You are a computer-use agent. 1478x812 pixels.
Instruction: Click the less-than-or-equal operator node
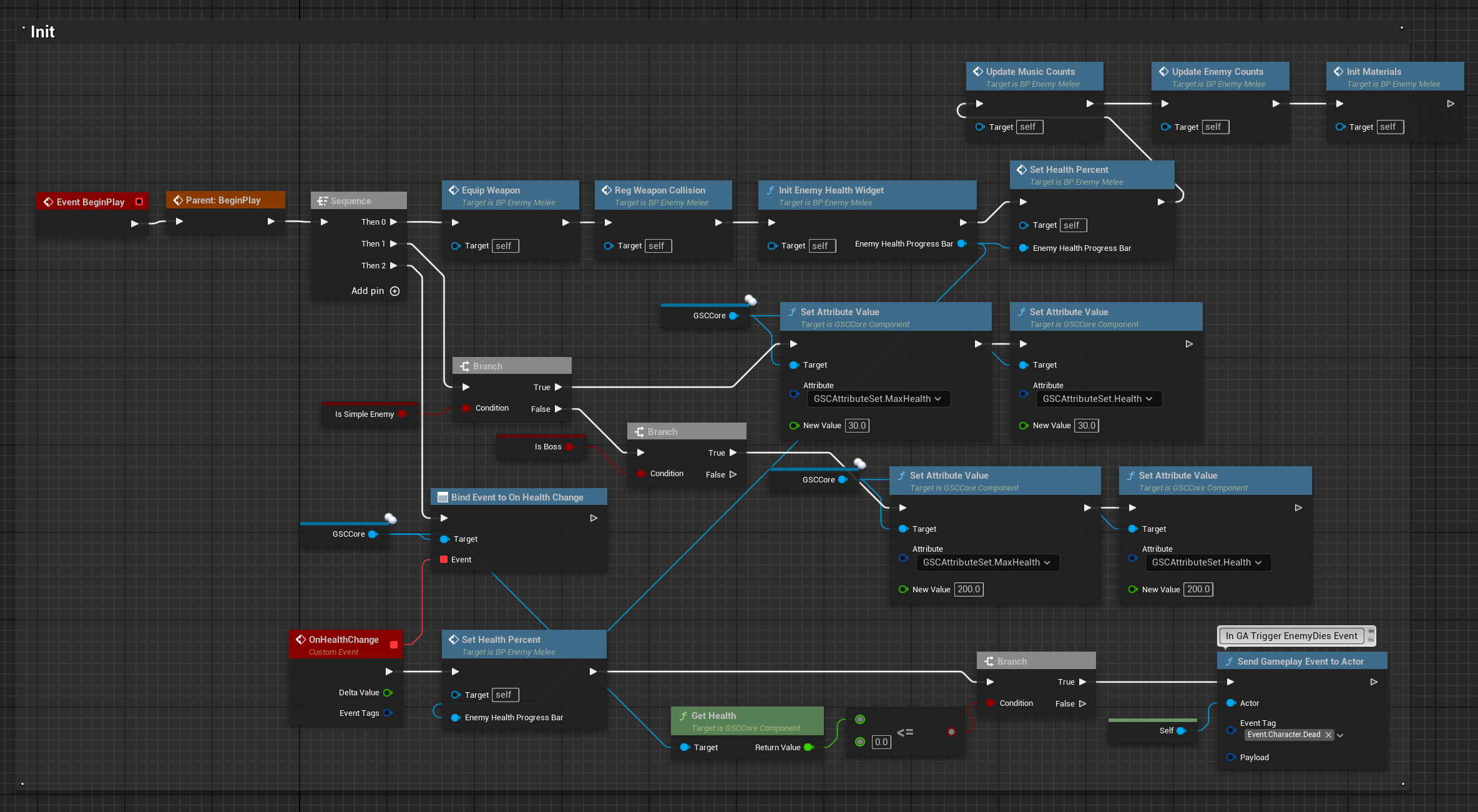point(905,732)
